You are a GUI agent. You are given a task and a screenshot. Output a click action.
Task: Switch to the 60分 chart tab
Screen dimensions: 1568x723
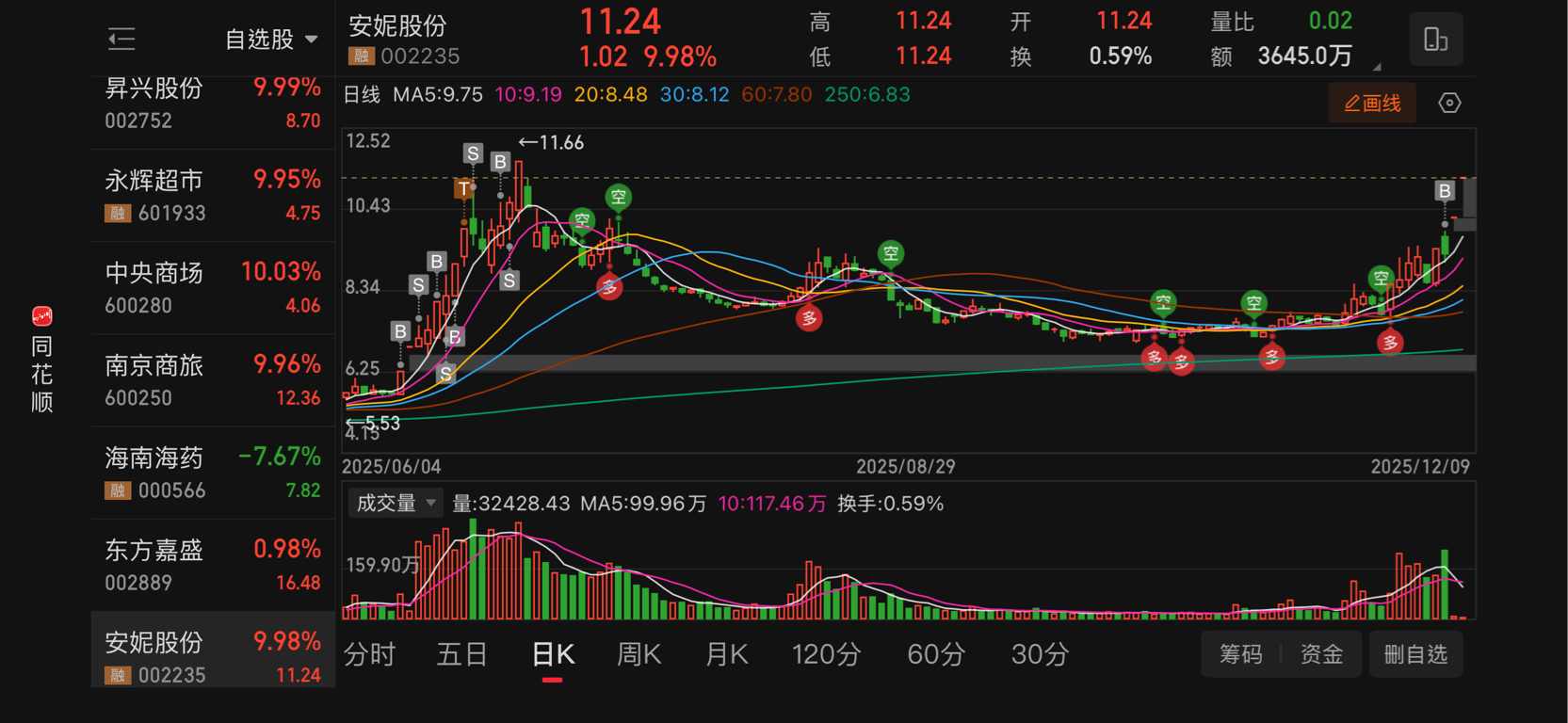[x=936, y=654]
